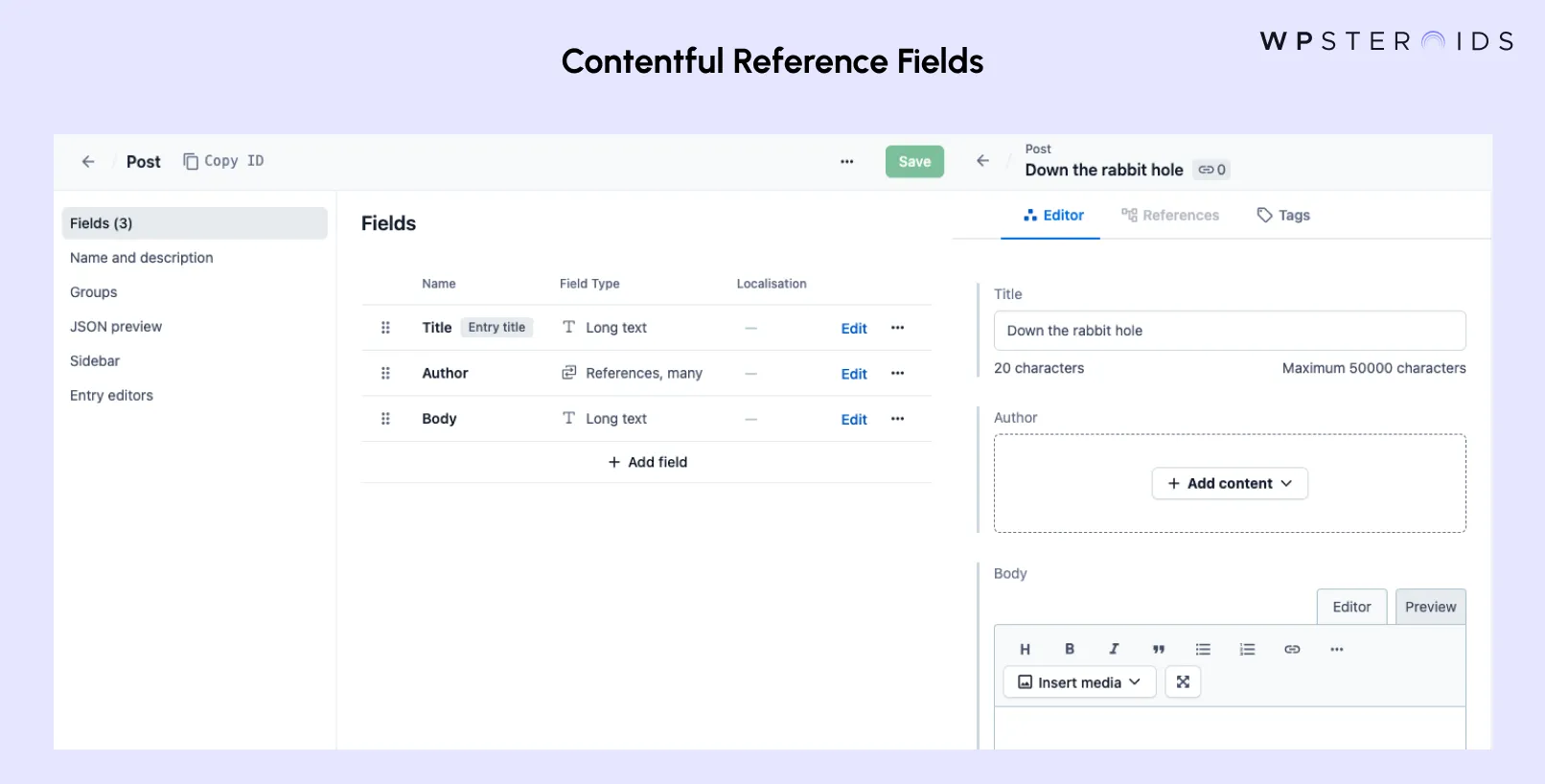
Task: Toggle bold formatting in Body
Action: click(x=1070, y=649)
